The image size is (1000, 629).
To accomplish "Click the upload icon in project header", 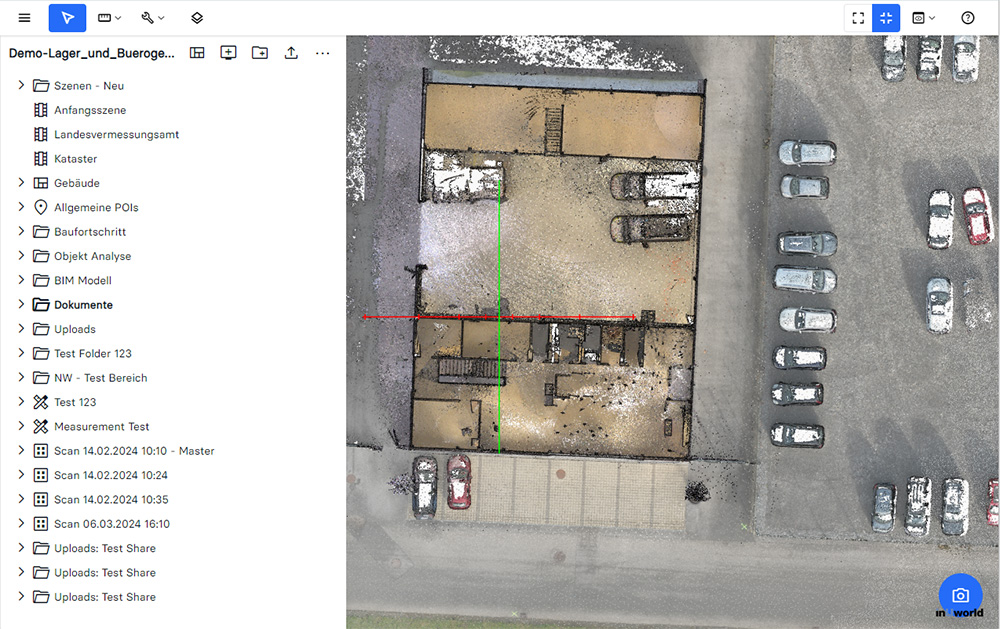I will point(291,53).
